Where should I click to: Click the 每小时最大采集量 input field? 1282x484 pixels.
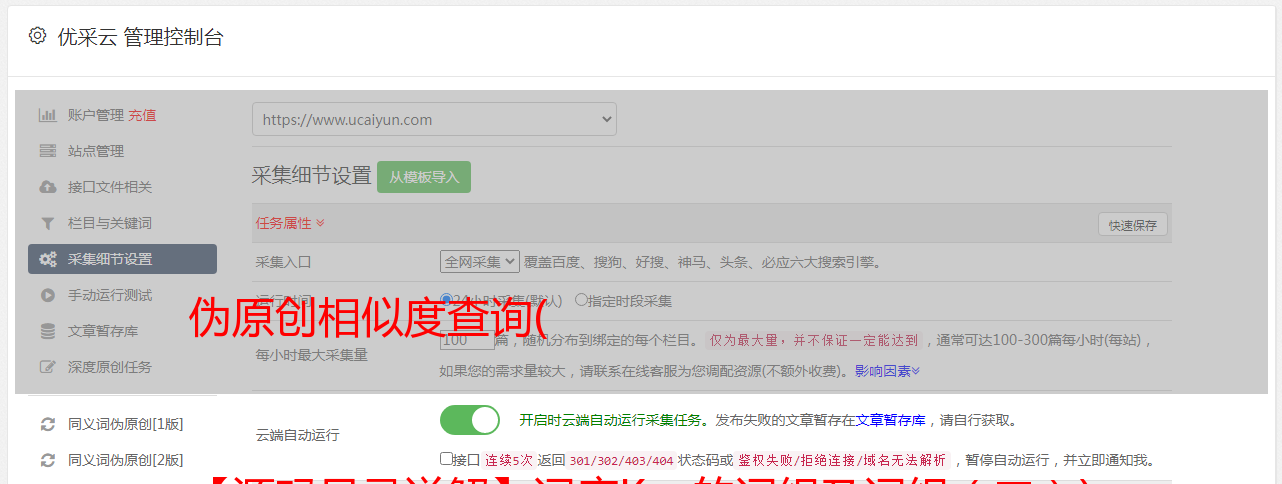click(467, 340)
